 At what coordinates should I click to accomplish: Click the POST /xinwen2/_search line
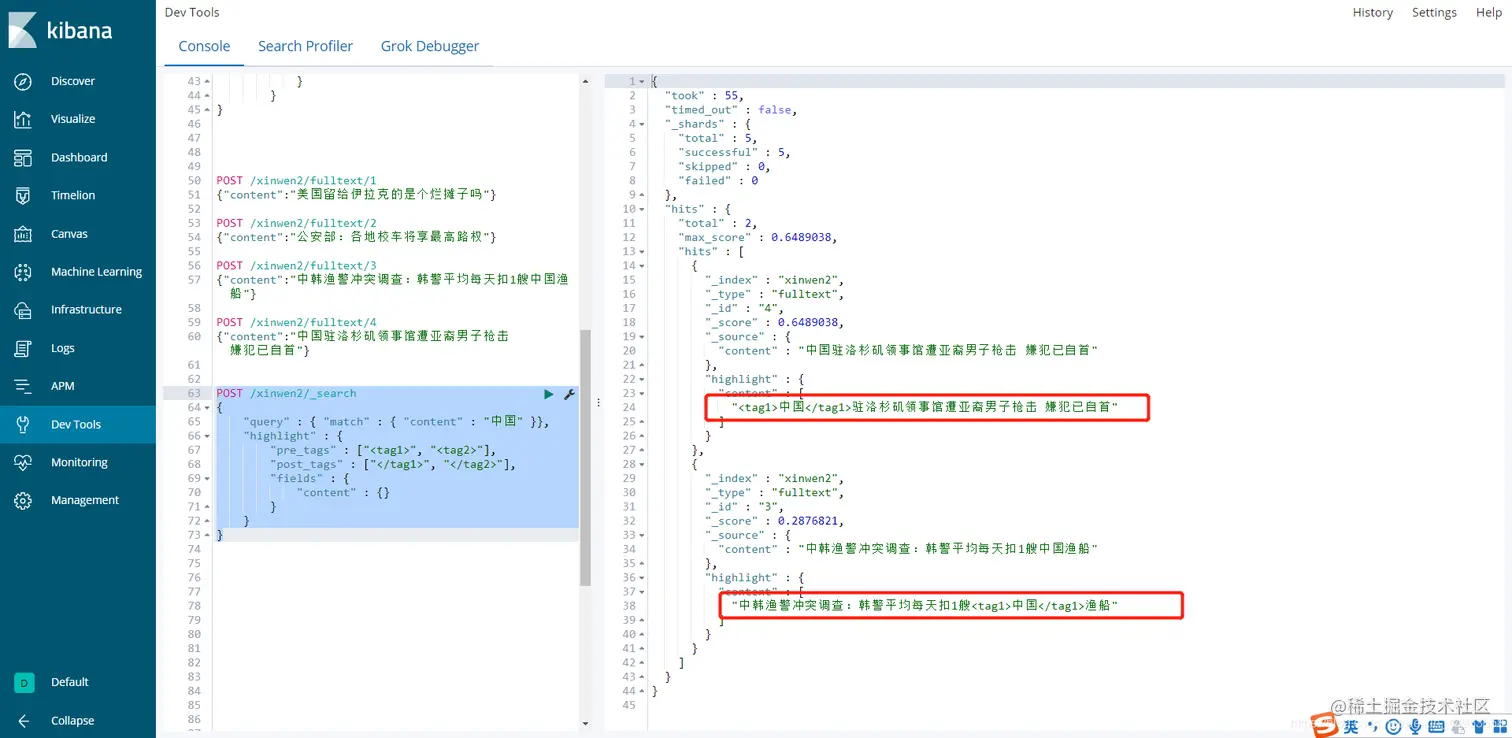coord(286,394)
